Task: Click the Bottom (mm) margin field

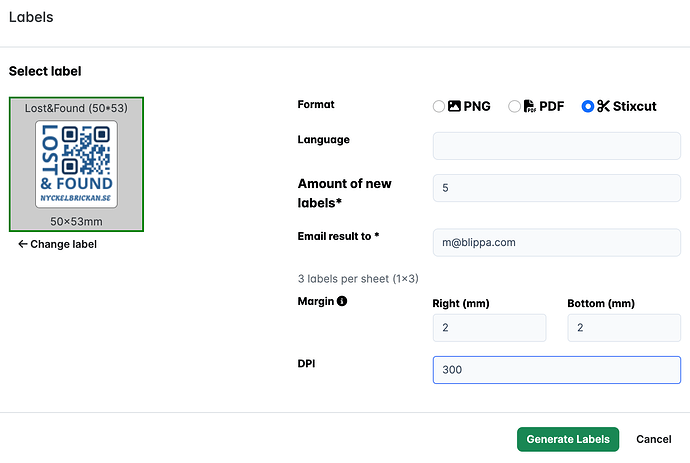Action: (624, 328)
